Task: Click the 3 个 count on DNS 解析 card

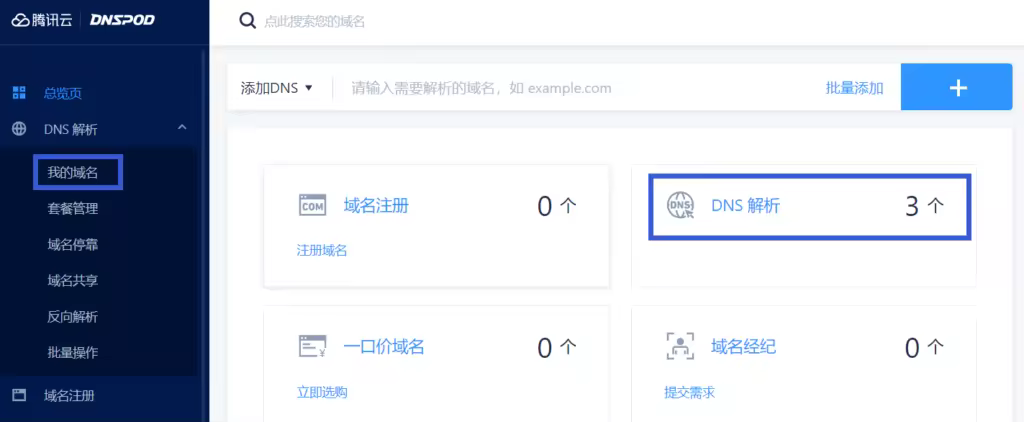Action: (925, 206)
